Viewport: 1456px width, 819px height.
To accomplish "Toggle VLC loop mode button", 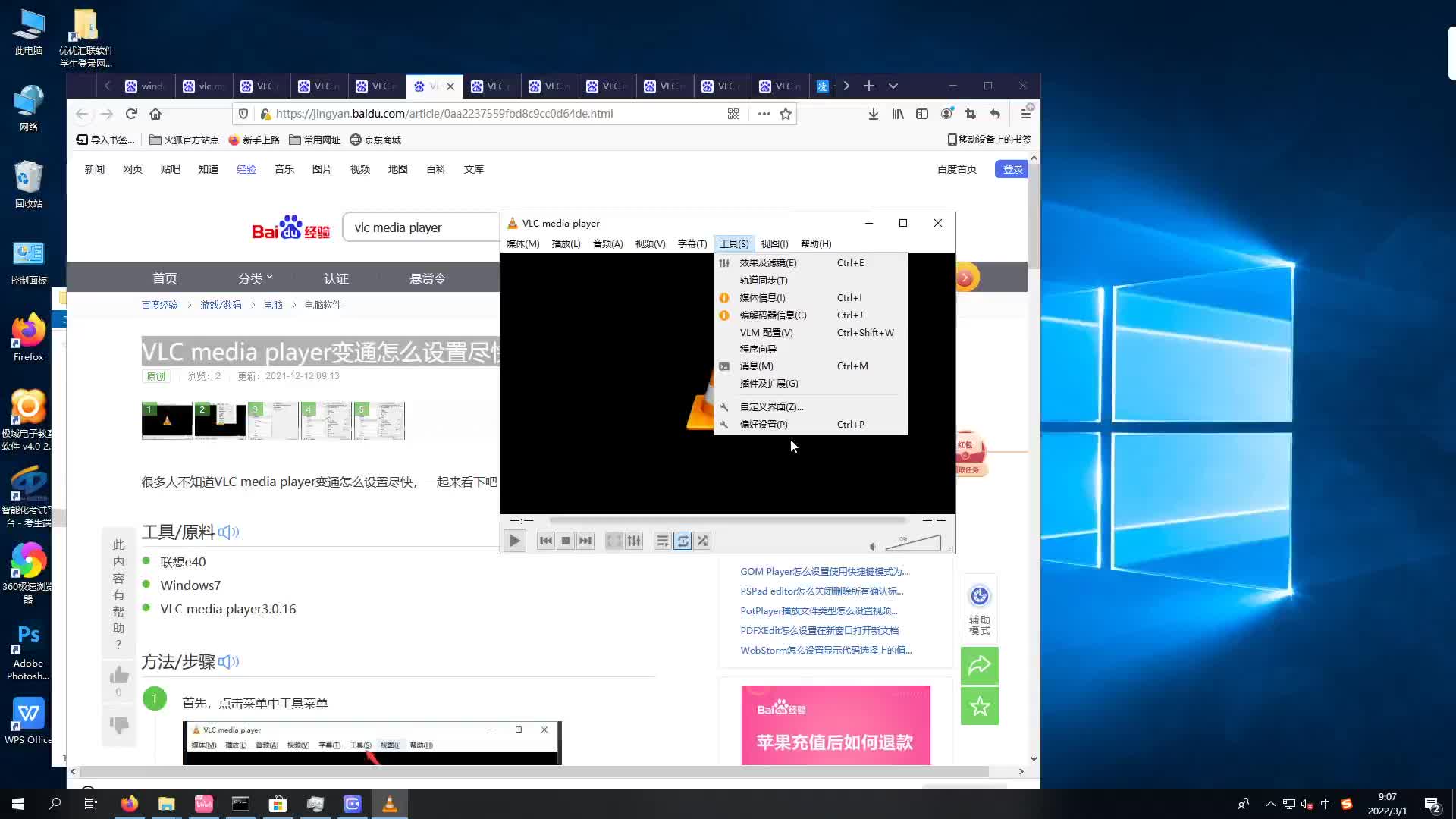I will [682, 541].
